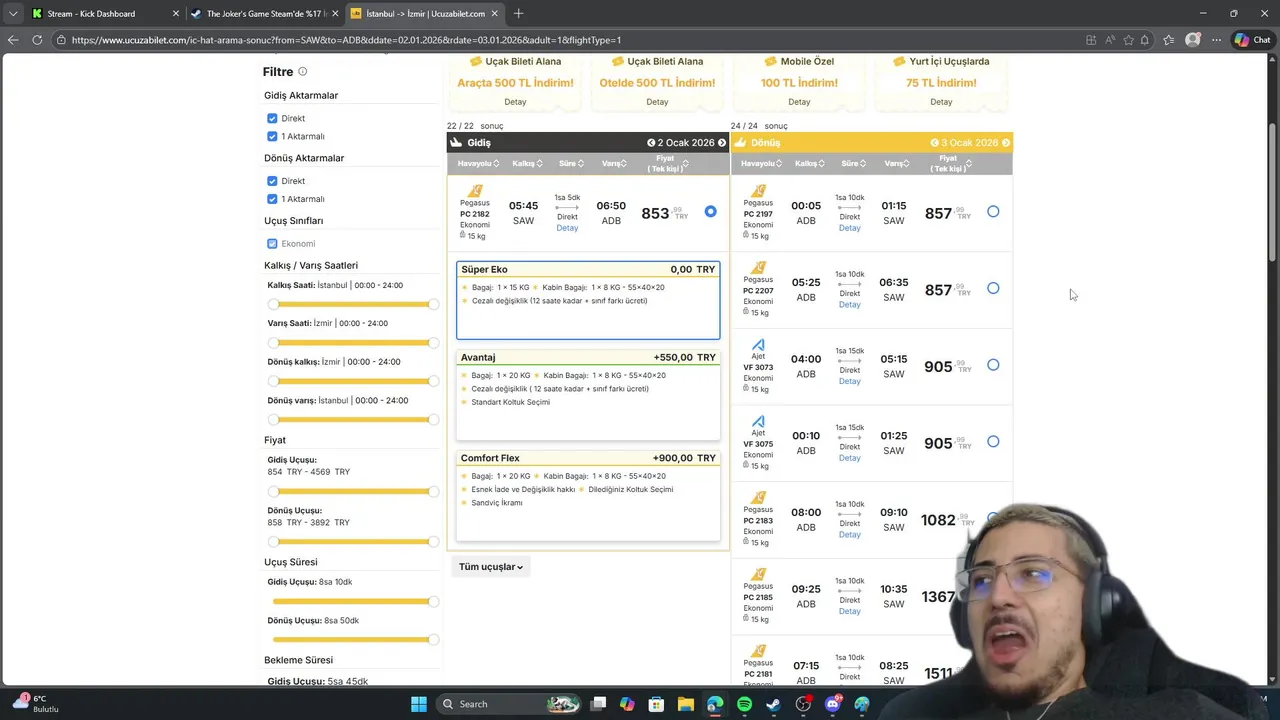The image size is (1280, 720).
Task: Reload the current page
Action: coord(37,40)
